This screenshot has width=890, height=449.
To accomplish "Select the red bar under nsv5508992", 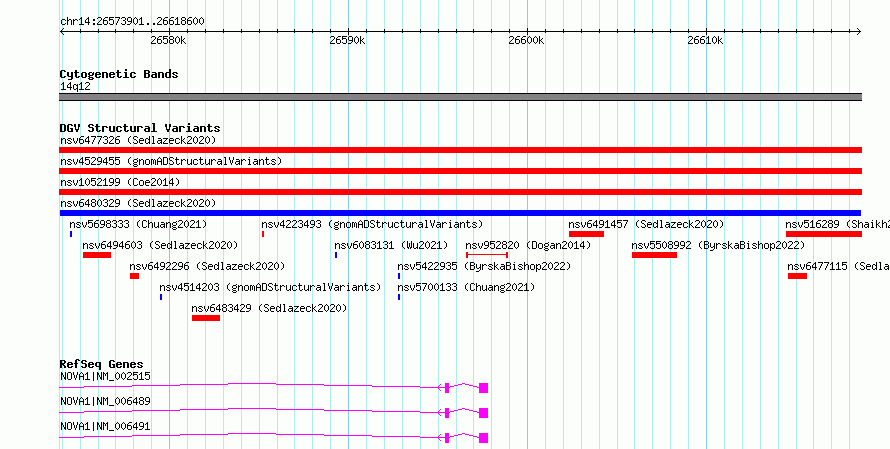I will [x=654, y=255].
